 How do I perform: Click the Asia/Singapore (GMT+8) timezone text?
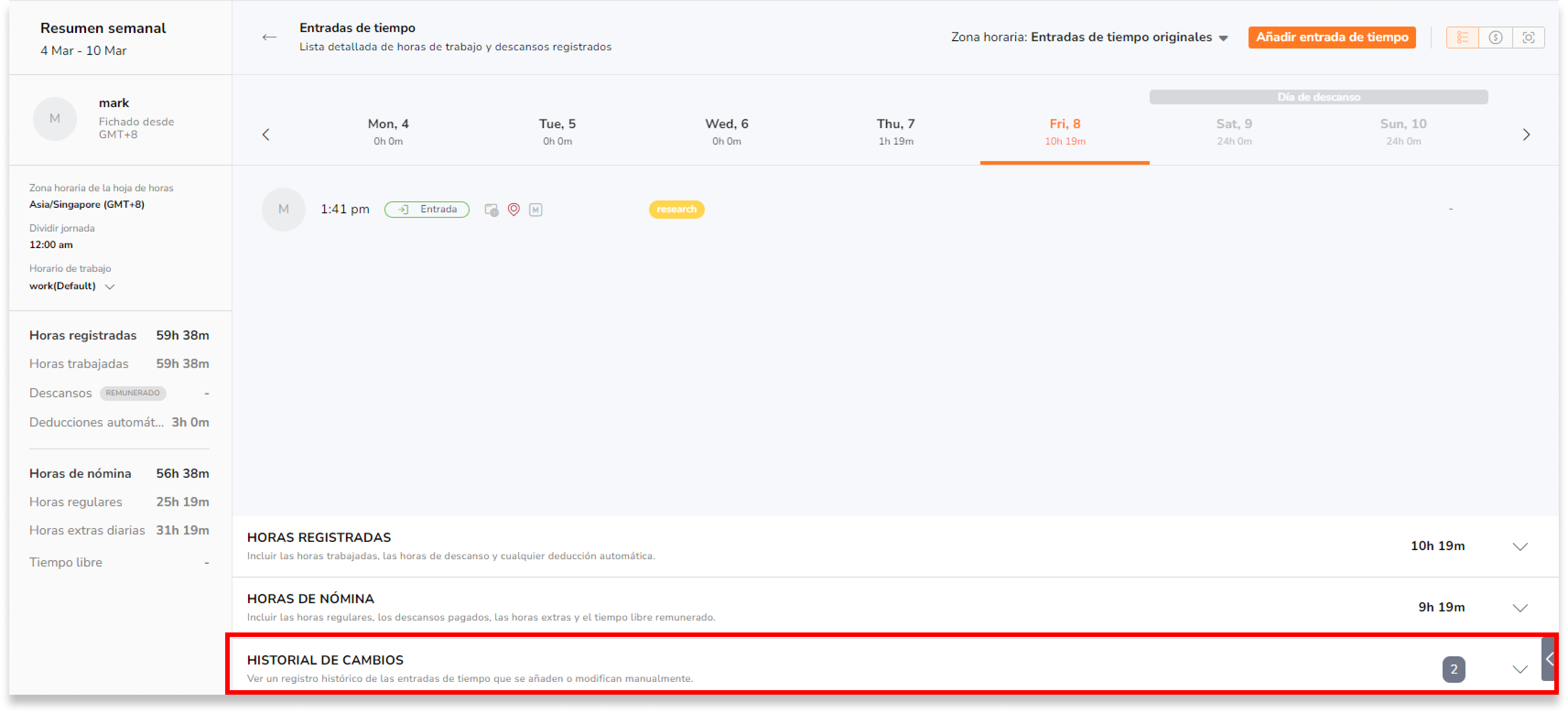(x=87, y=205)
